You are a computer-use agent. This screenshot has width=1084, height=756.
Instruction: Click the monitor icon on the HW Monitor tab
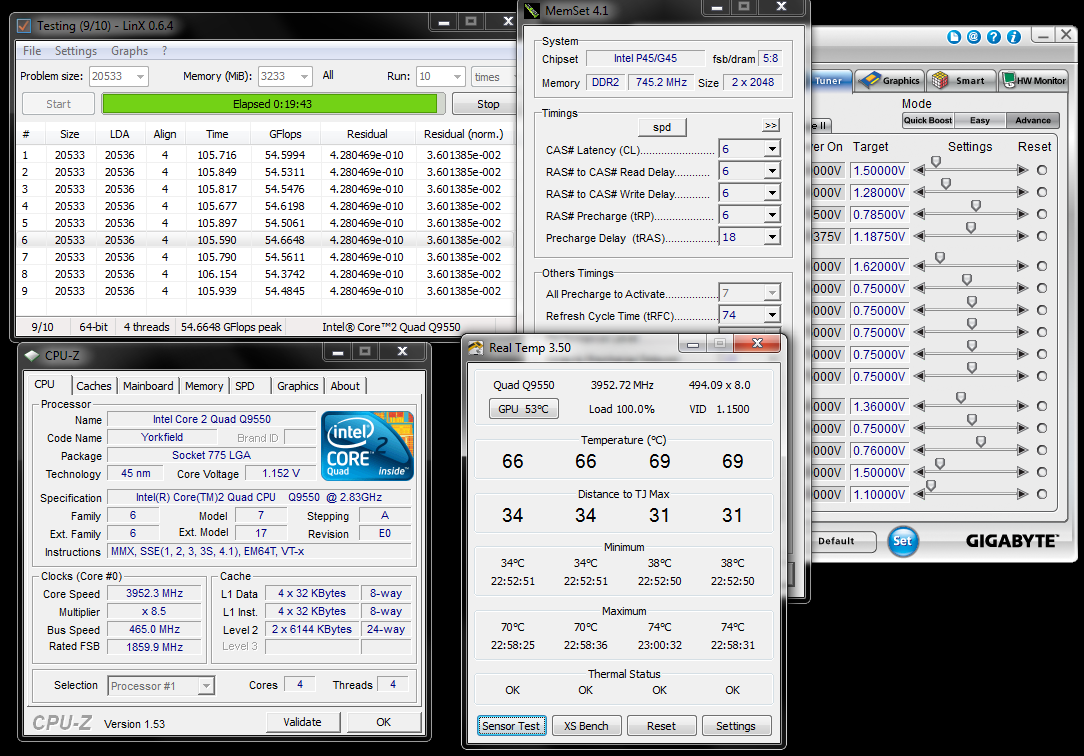point(1009,81)
